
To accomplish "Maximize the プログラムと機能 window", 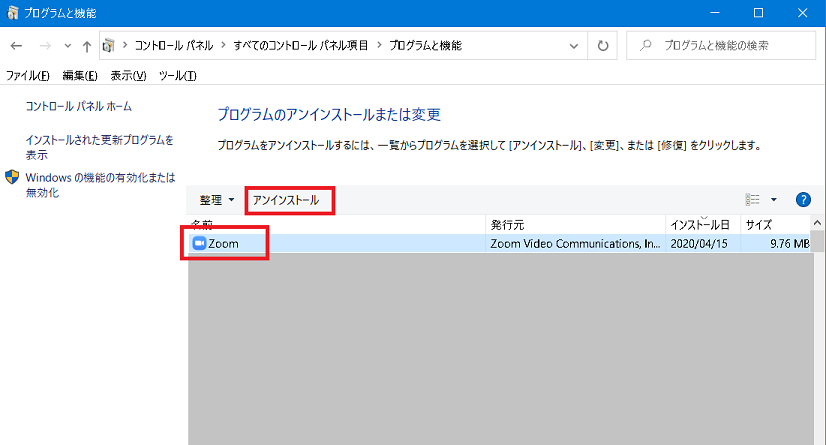I will [x=759, y=13].
